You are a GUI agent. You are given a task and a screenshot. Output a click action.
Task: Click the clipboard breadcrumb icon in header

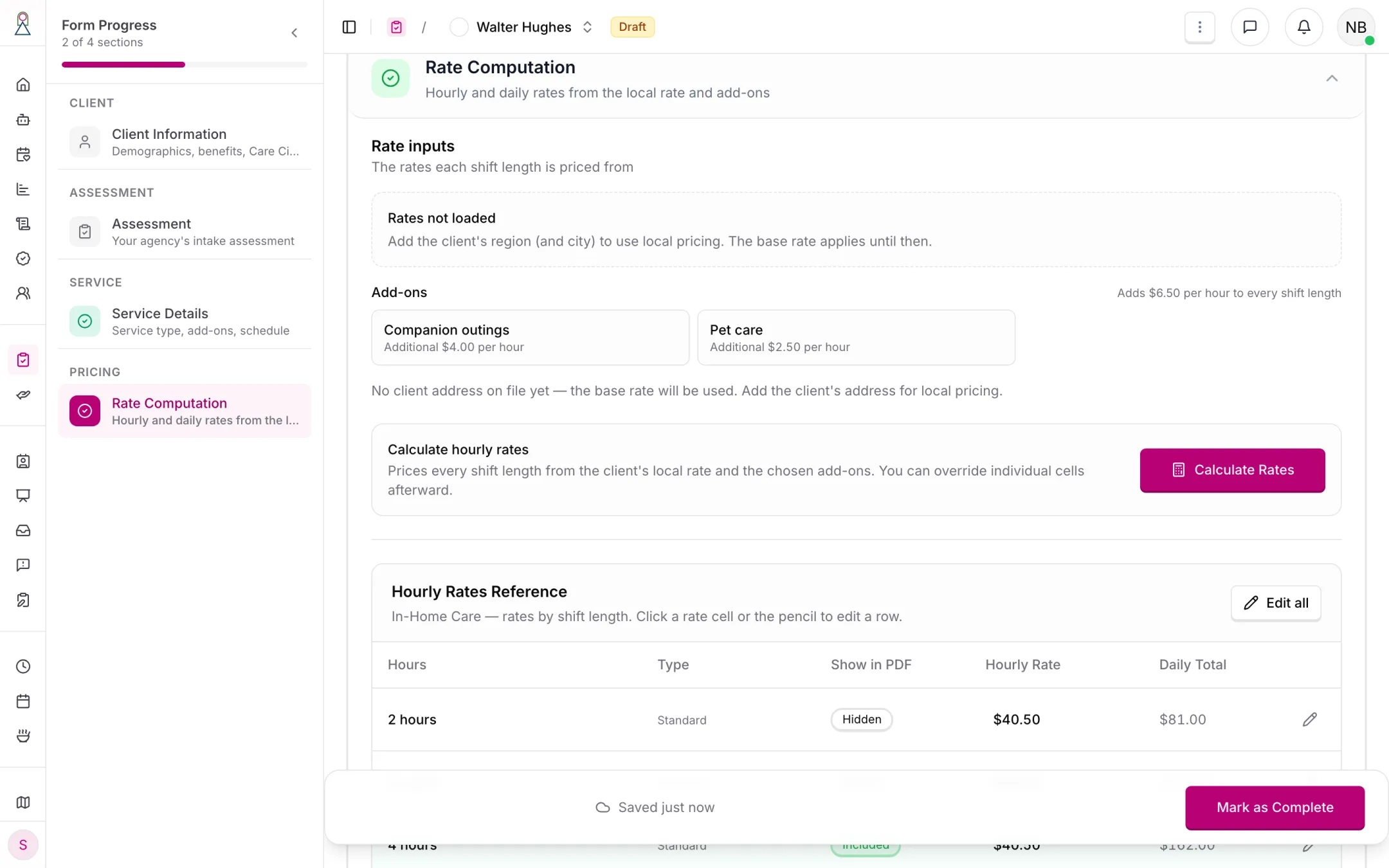tap(396, 27)
